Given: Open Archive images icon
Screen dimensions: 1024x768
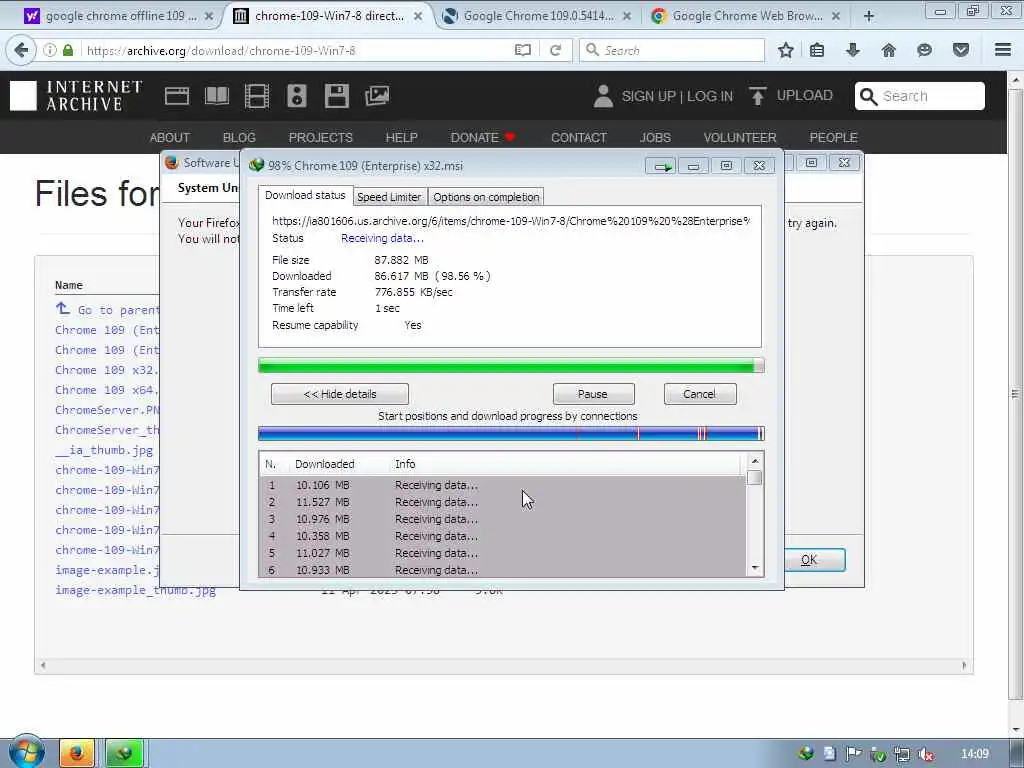Looking at the screenshot, I should (x=377, y=96).
